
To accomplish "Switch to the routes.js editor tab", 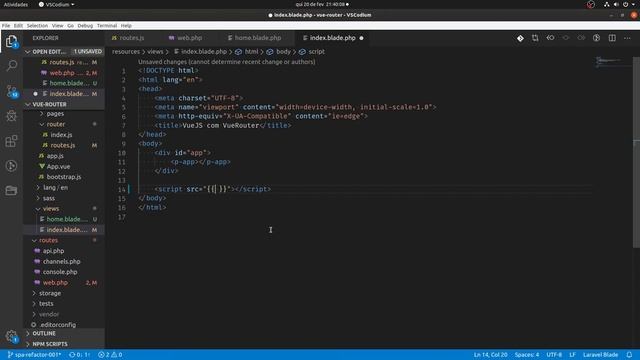I will [131, 38].
